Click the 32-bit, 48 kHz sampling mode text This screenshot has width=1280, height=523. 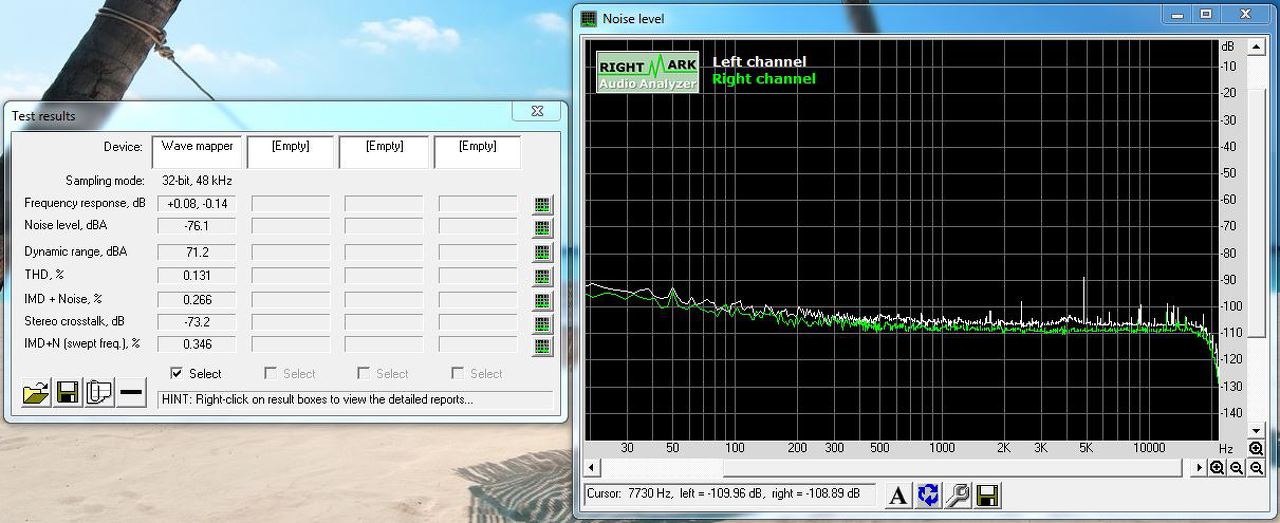point(198,181)
